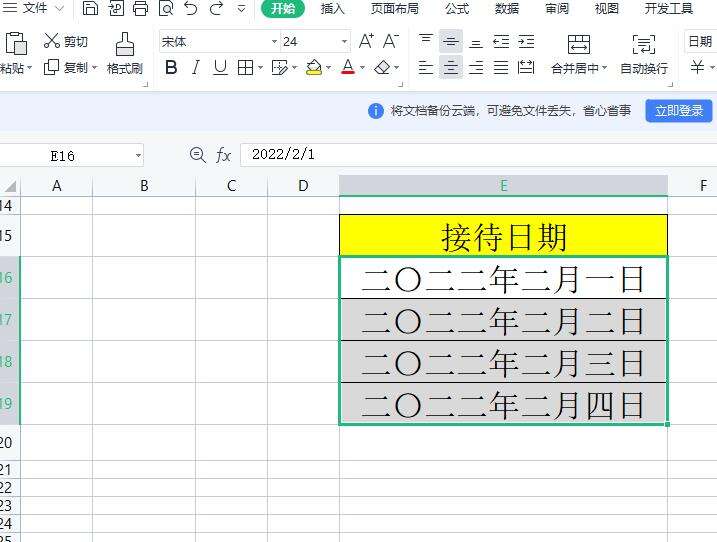Click the Save icon in quick access toolbar
Screen dimensions: 717x542
pos(90,8)
